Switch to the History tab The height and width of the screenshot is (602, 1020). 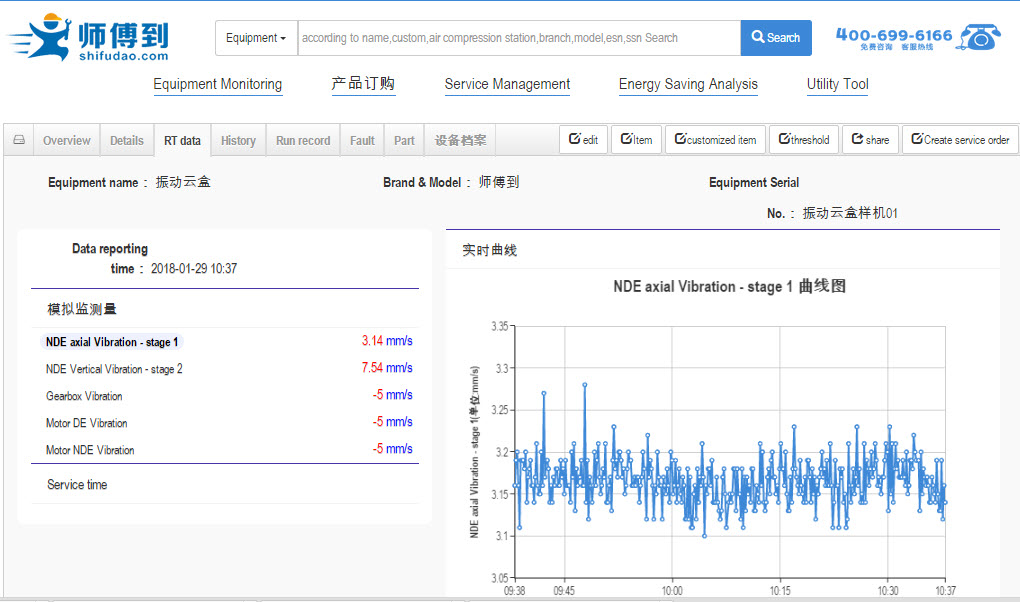(x=238, y=141)
